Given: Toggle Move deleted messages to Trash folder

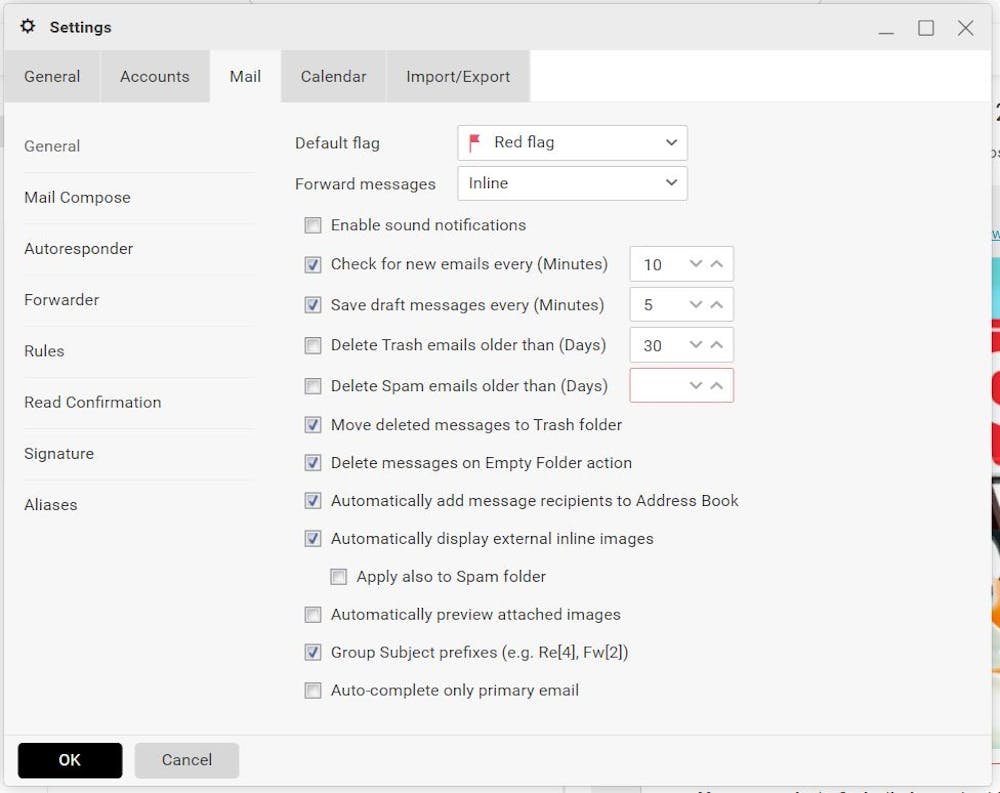Looking at the screenshot, I should pyautogui.click(x=313, y=425).
